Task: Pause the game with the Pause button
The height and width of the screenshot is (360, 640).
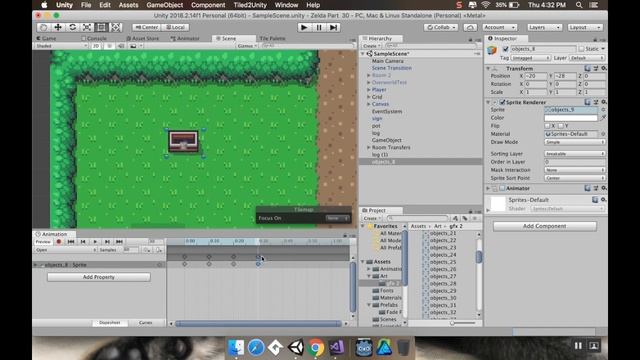Action: coord(319,27)
